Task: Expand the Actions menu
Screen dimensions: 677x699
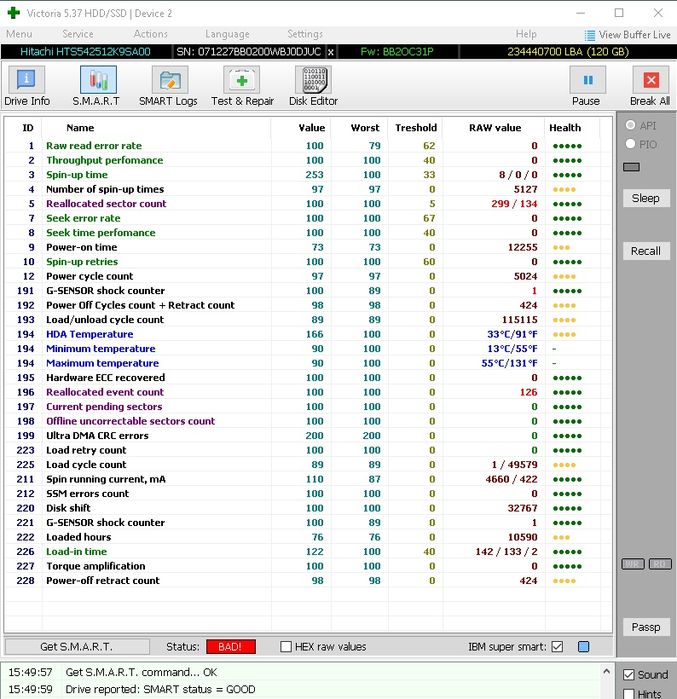Action: [x=151, y=34]
